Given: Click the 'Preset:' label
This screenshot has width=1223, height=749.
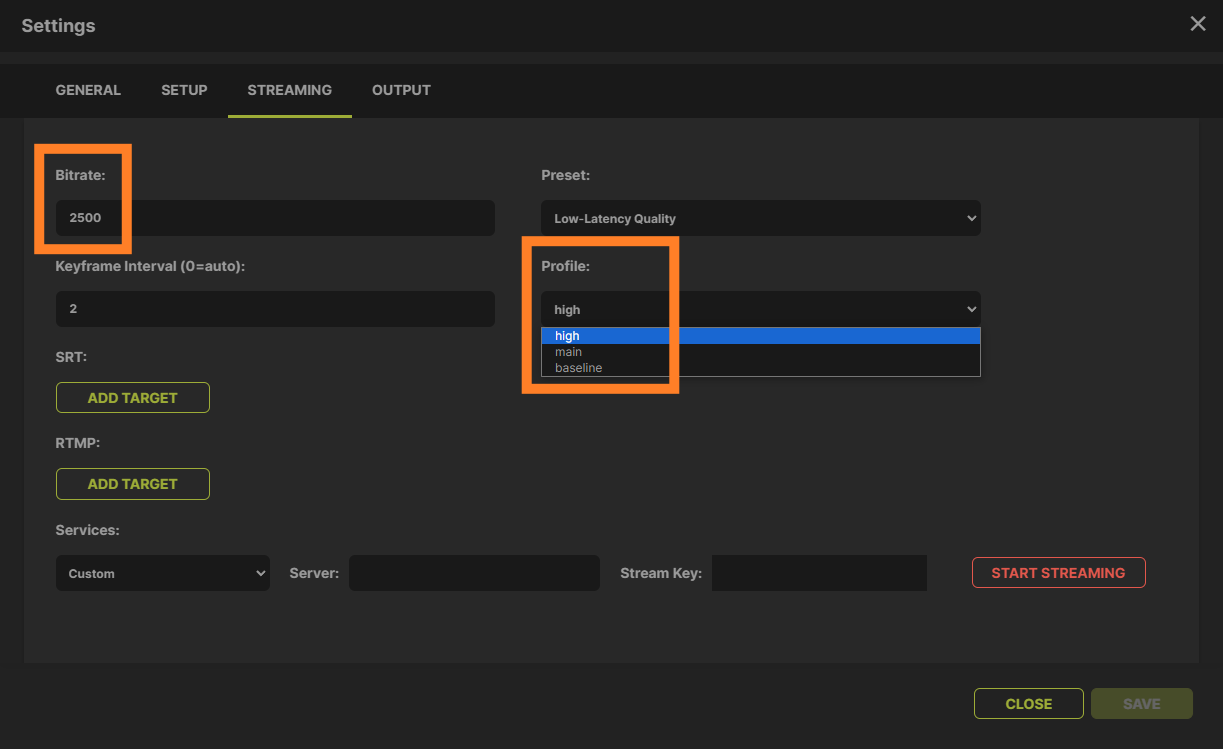Looking at the screenshot, I should [x=566, y=175].
